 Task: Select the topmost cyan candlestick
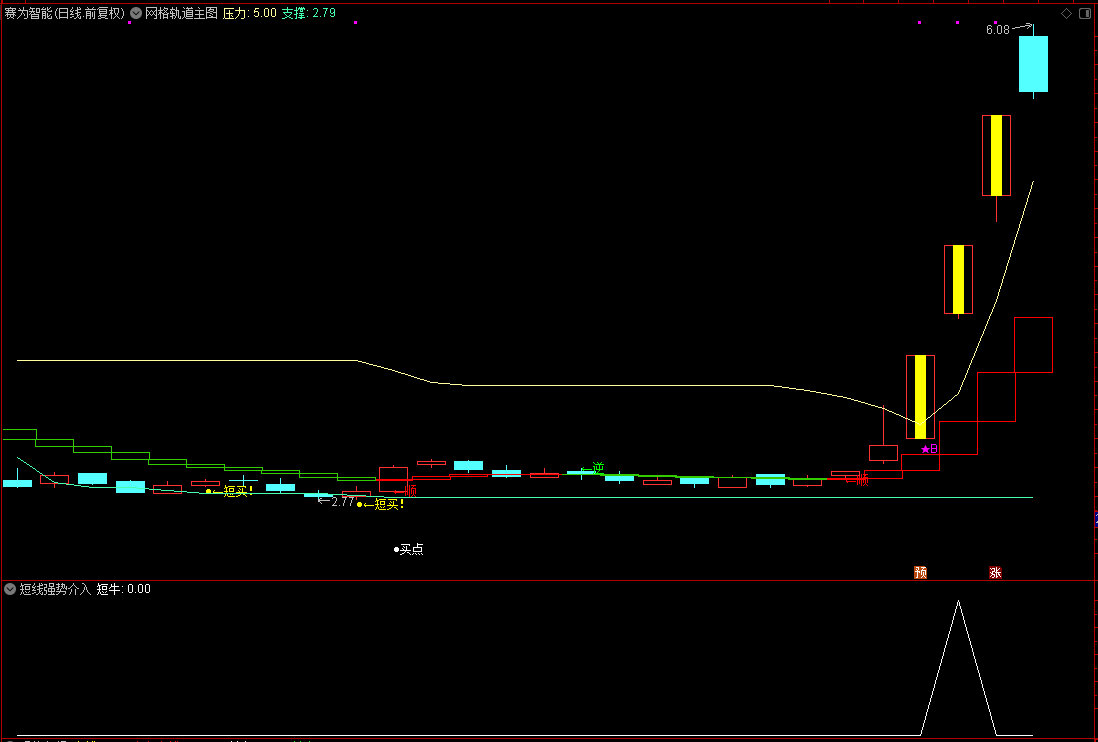coord(1033,64)
